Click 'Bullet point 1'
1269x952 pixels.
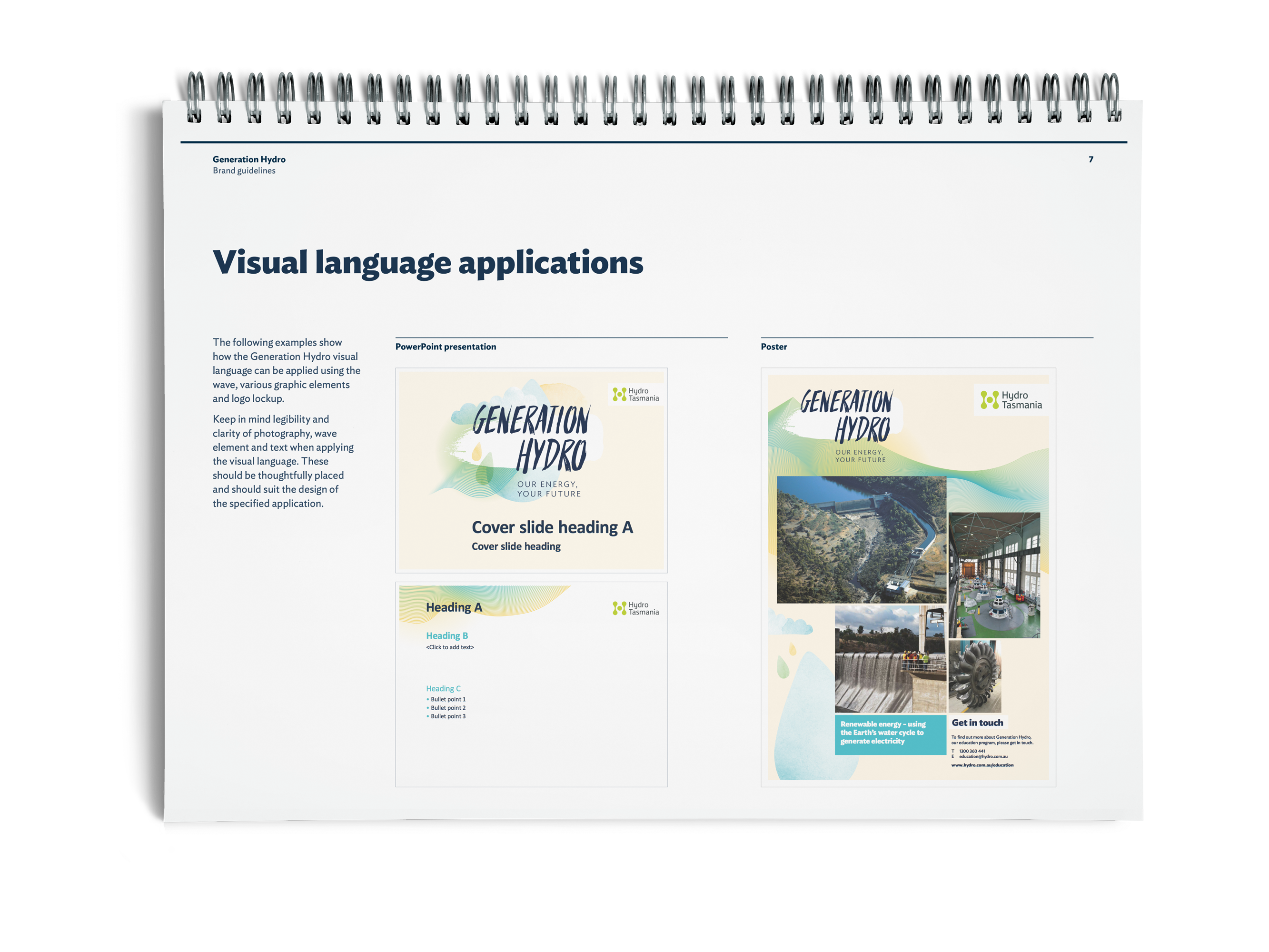(448, 700)
